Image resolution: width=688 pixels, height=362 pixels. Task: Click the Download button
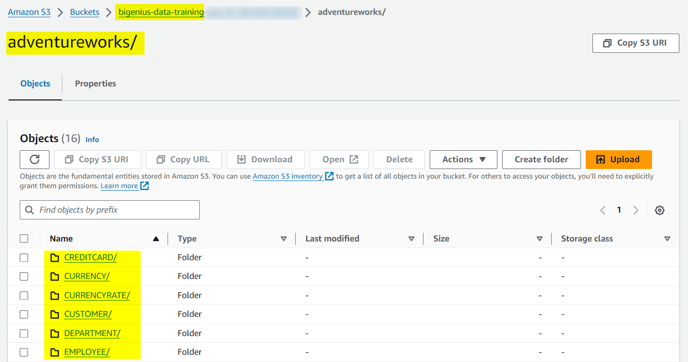click(265, 159)
